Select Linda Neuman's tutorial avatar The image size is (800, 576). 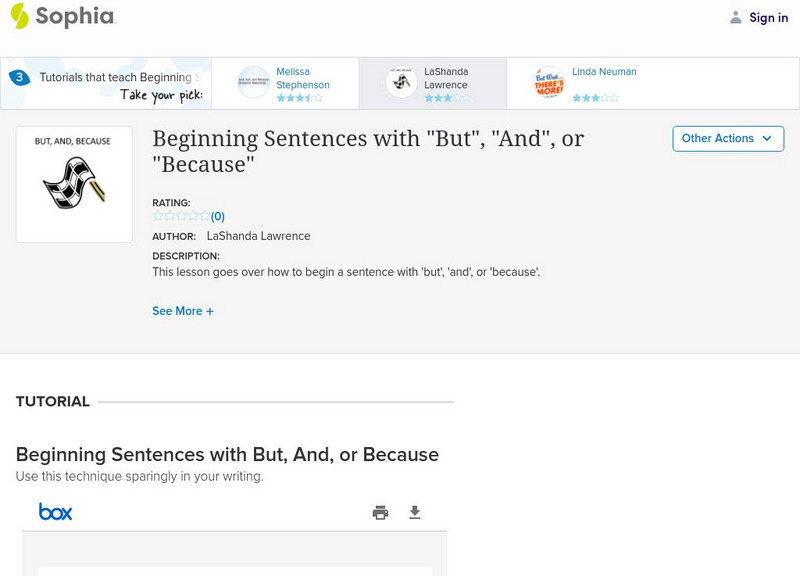(x=549, y=83)
